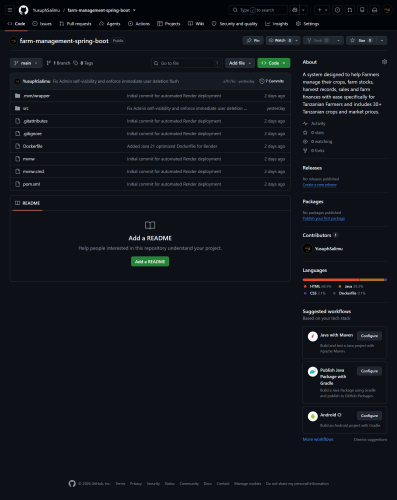The height and width of the screenshot is (500, 397).
Task: Open repository Settings tab
Action: (307, 24)
